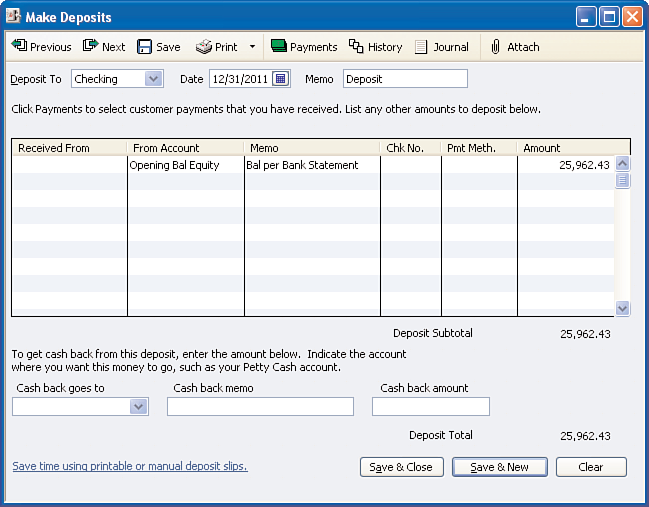Click Save & New button
This screenshot has height=507, width=649.
(x=500, y=467)
